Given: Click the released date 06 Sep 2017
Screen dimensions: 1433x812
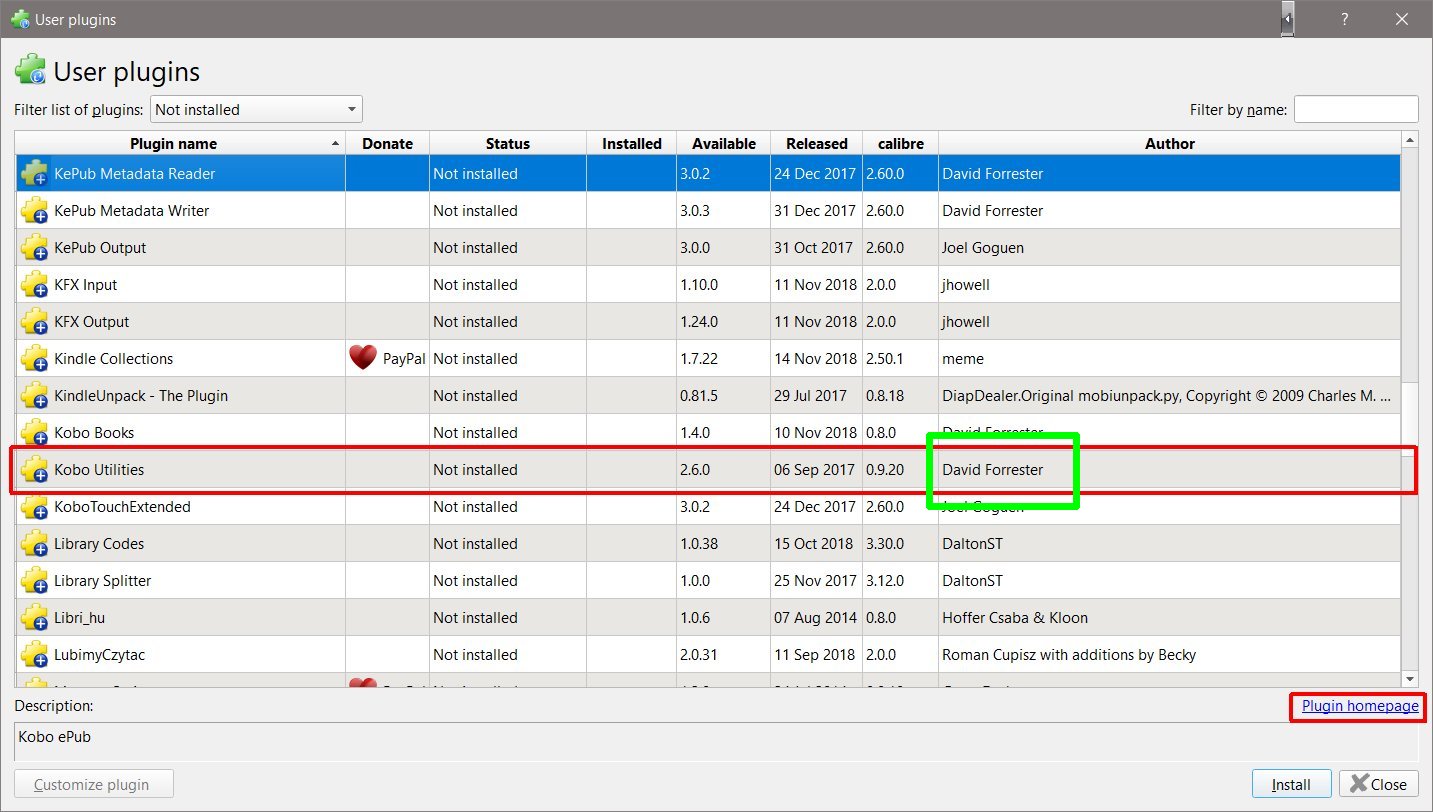Looking at the screenshot, I should pyautogui.click(x=815, y=469).
